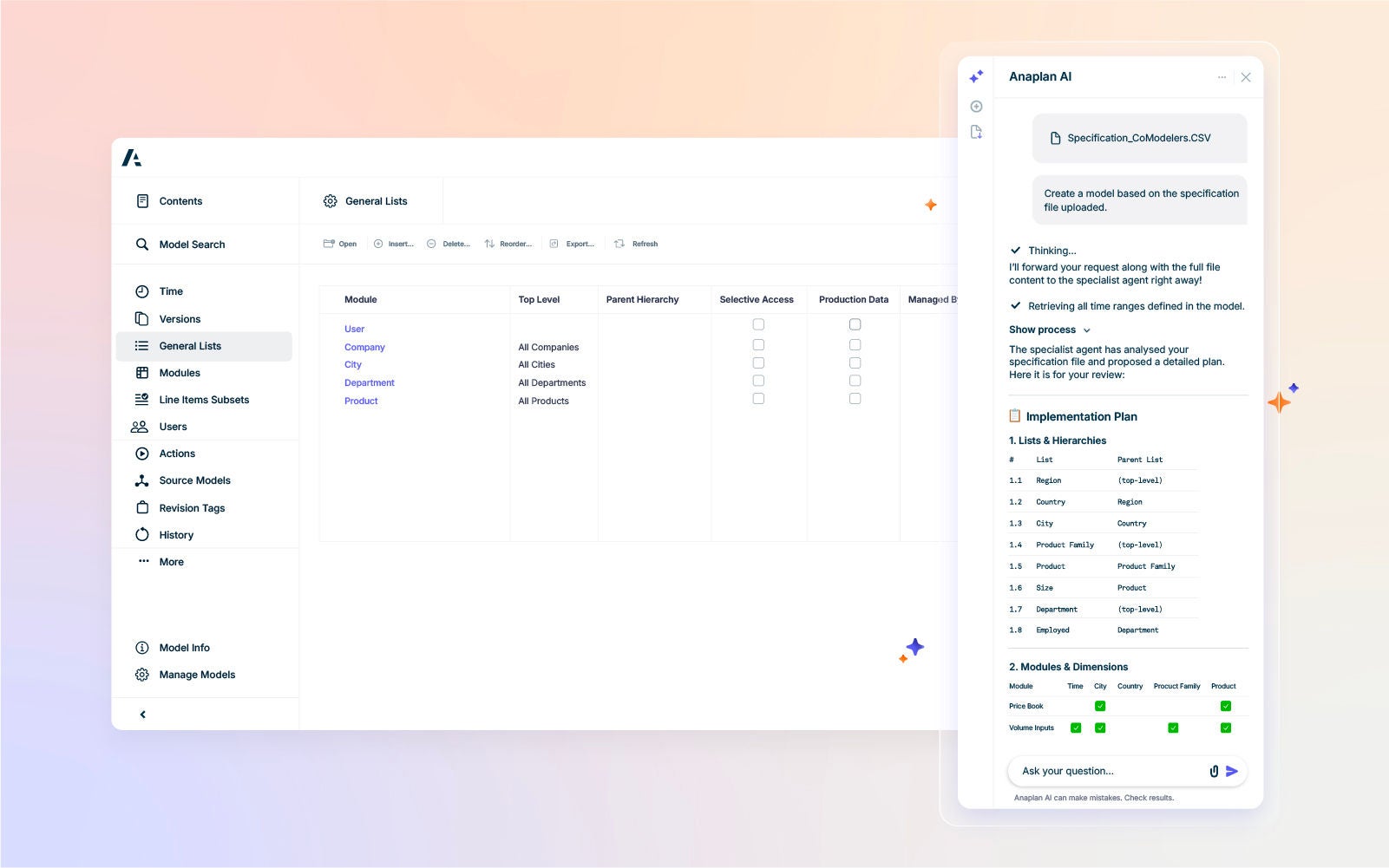The width and height of the screenshot is (1389, 868).
Task: Open the Product list link
Action: 361,401
